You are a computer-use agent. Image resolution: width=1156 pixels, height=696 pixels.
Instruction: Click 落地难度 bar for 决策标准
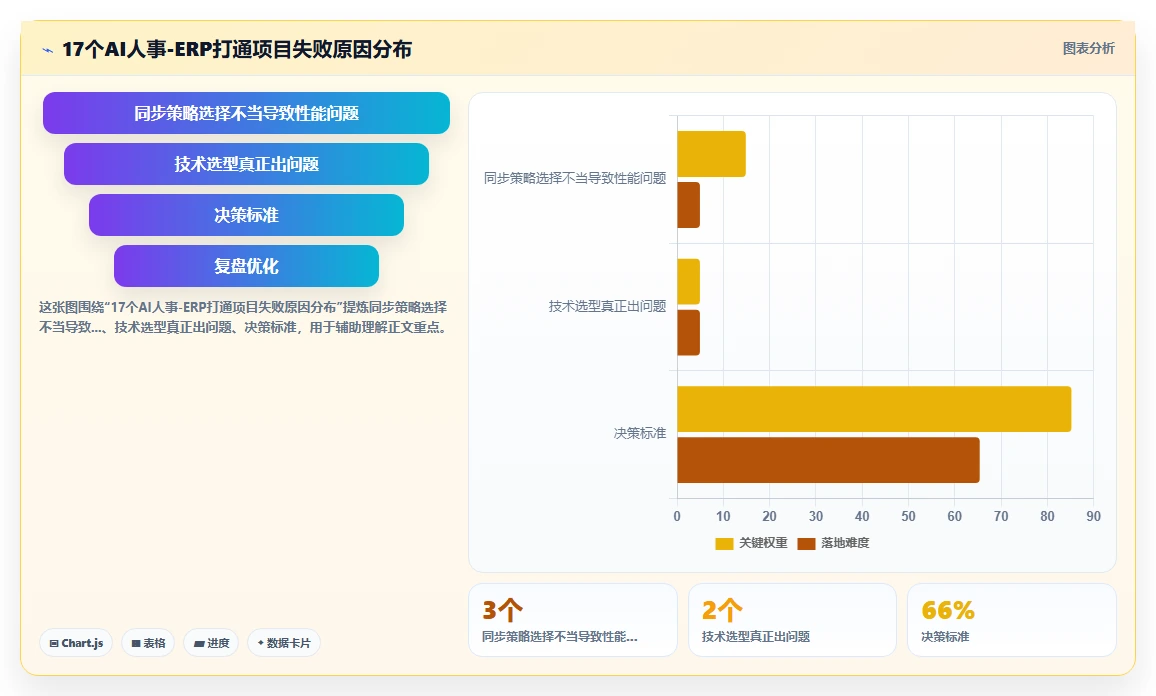point(829,460)
